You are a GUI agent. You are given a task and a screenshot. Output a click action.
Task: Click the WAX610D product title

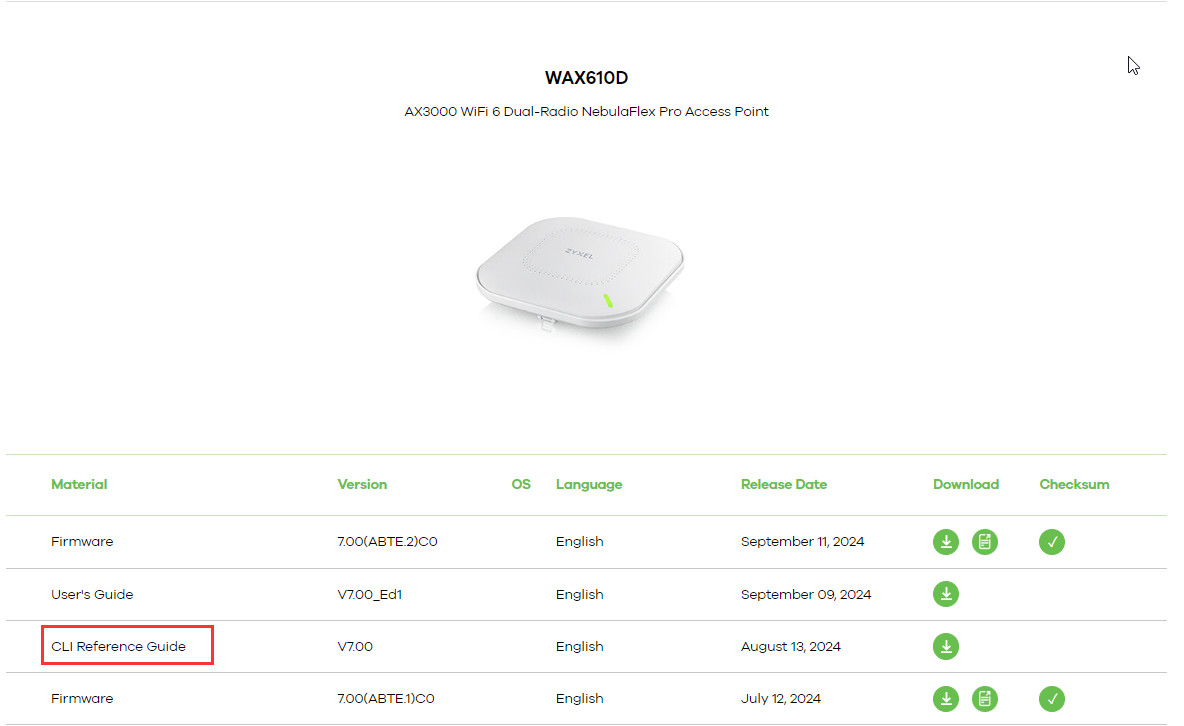click(588, 77)
